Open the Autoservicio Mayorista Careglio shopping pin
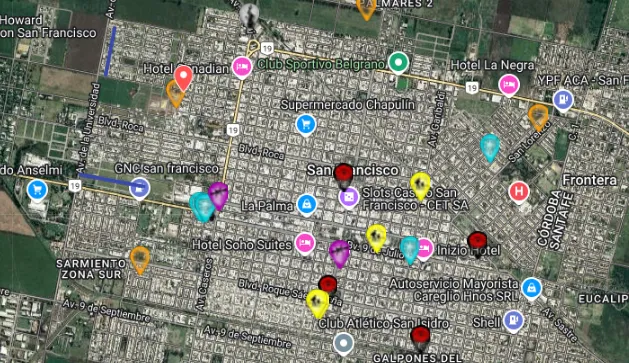 point(532,288)
